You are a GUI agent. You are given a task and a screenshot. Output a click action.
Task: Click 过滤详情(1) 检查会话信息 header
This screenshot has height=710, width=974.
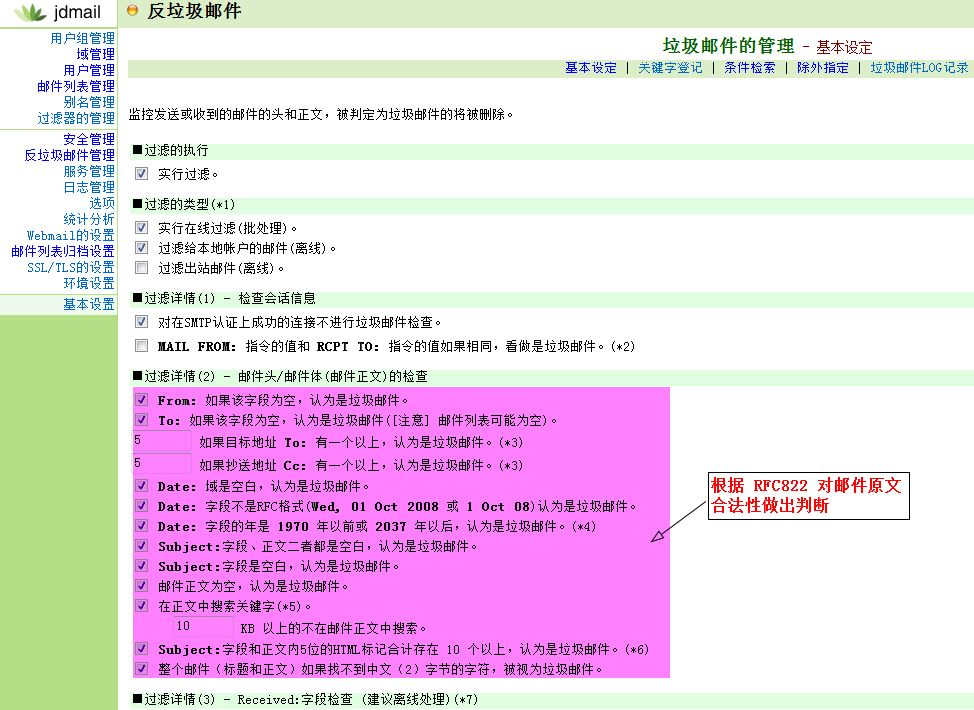(x=224, y=298)
